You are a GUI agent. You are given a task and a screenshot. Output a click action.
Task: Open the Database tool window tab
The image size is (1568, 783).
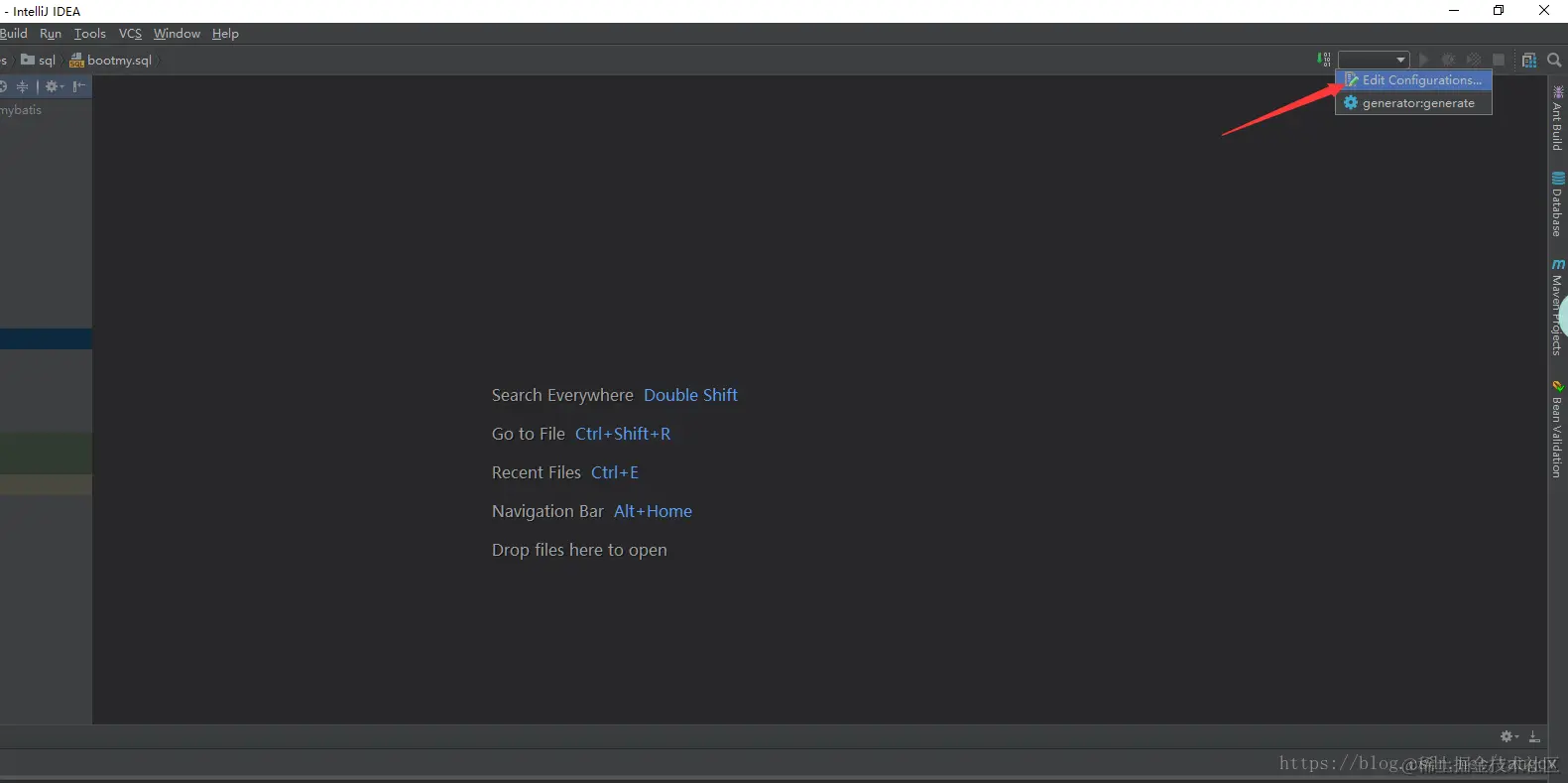tap(1557, 204)
